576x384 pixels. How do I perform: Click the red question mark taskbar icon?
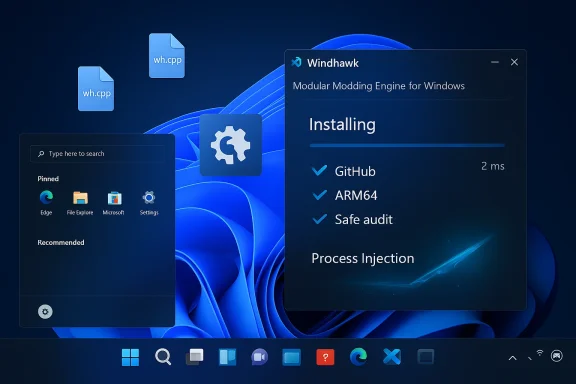tap(325, 357)
